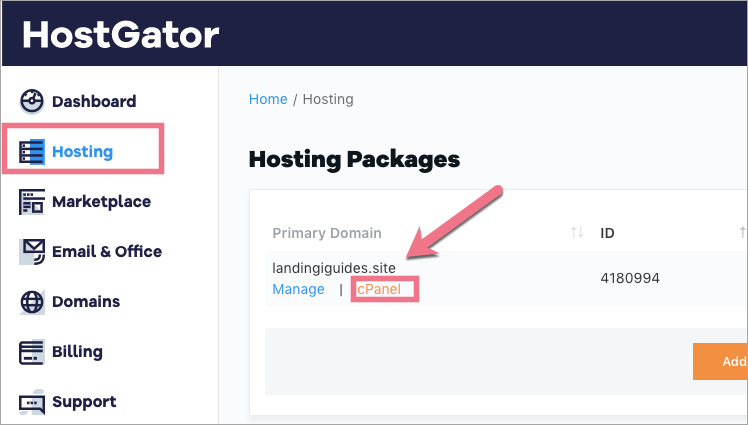Click the Marketplace storefront icon
Image resolution: width=748 pixels, height=425 pixels.
32,202
